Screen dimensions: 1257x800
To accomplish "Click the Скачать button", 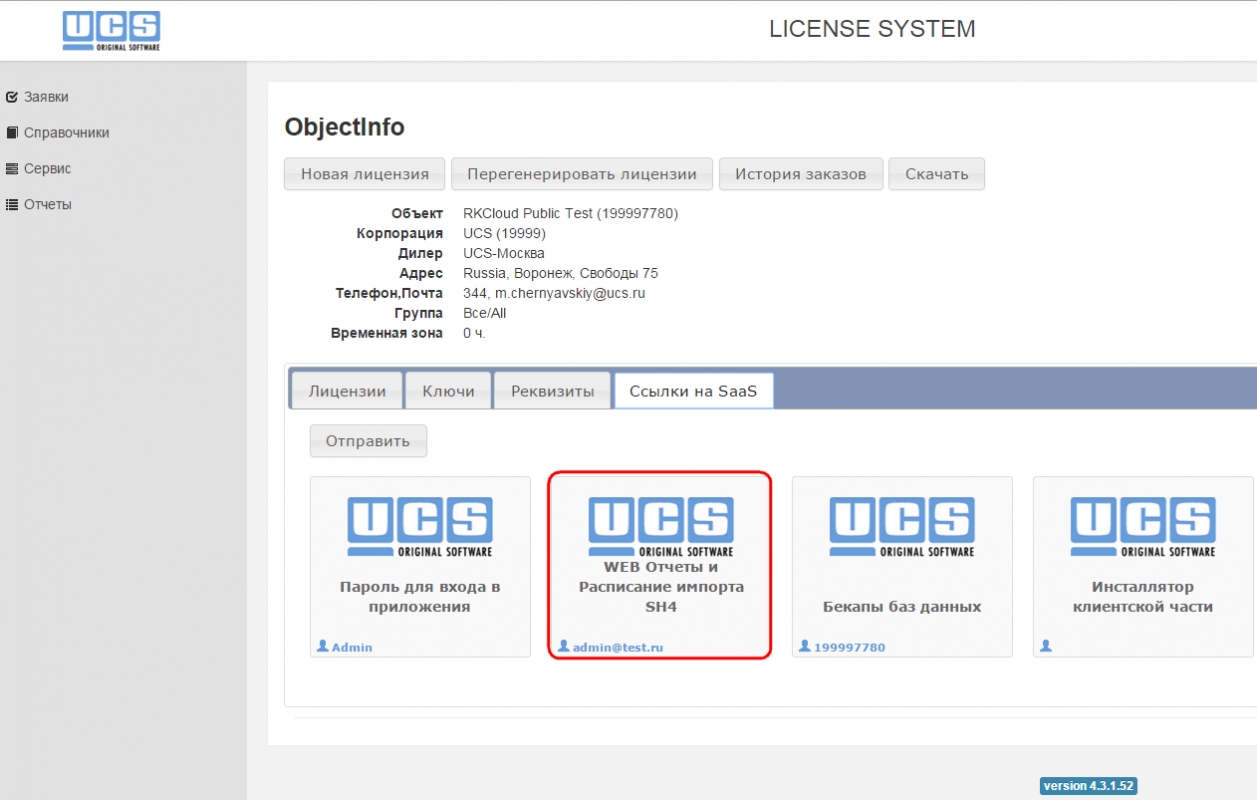I will (x=937, y=174).
